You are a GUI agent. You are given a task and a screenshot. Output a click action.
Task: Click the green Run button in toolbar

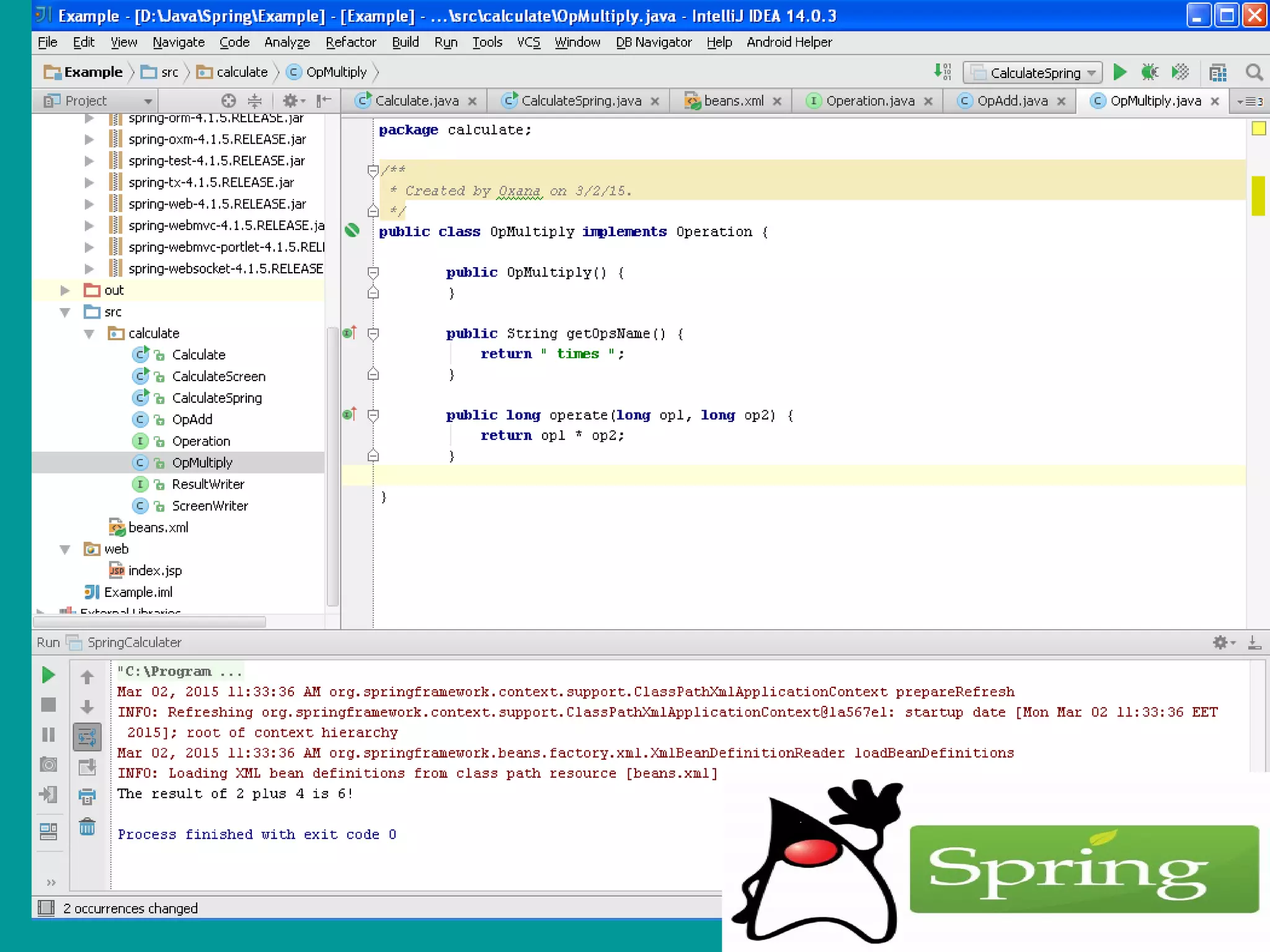pos(1119,73)
